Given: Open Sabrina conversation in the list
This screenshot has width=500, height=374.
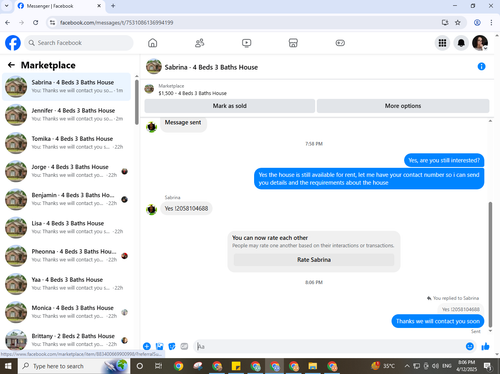Looking at the screenshot, I should coord(67,87).
